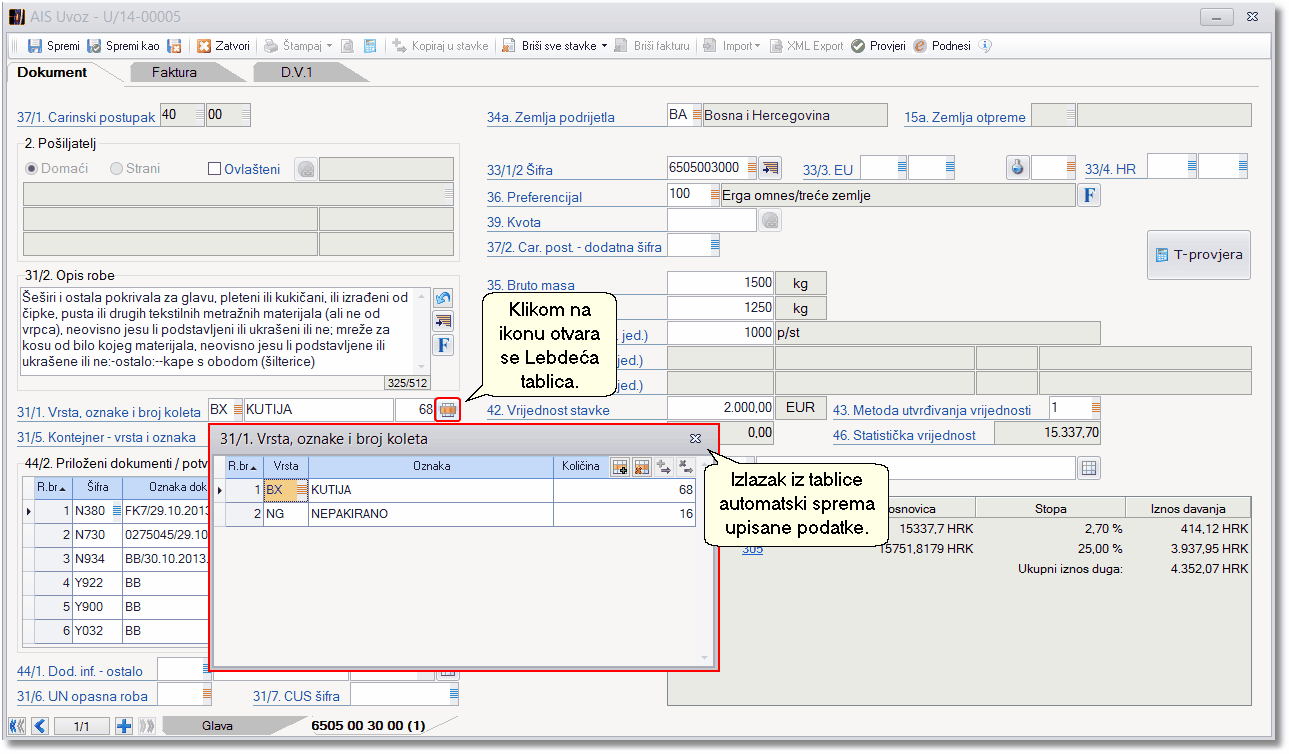The image size is (1289, 754).
Task: Click the T-provjera button
Action: pyautogui.click(x=1198, y=254)
